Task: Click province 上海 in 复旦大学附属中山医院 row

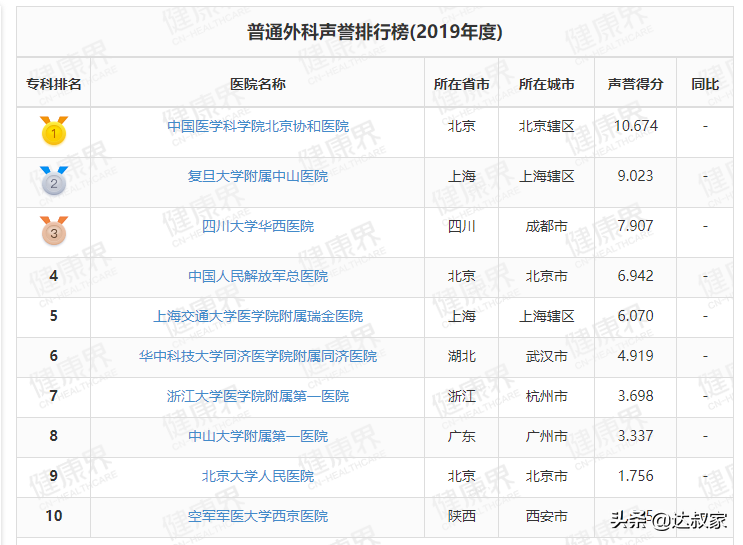Action: pos(462,176)
